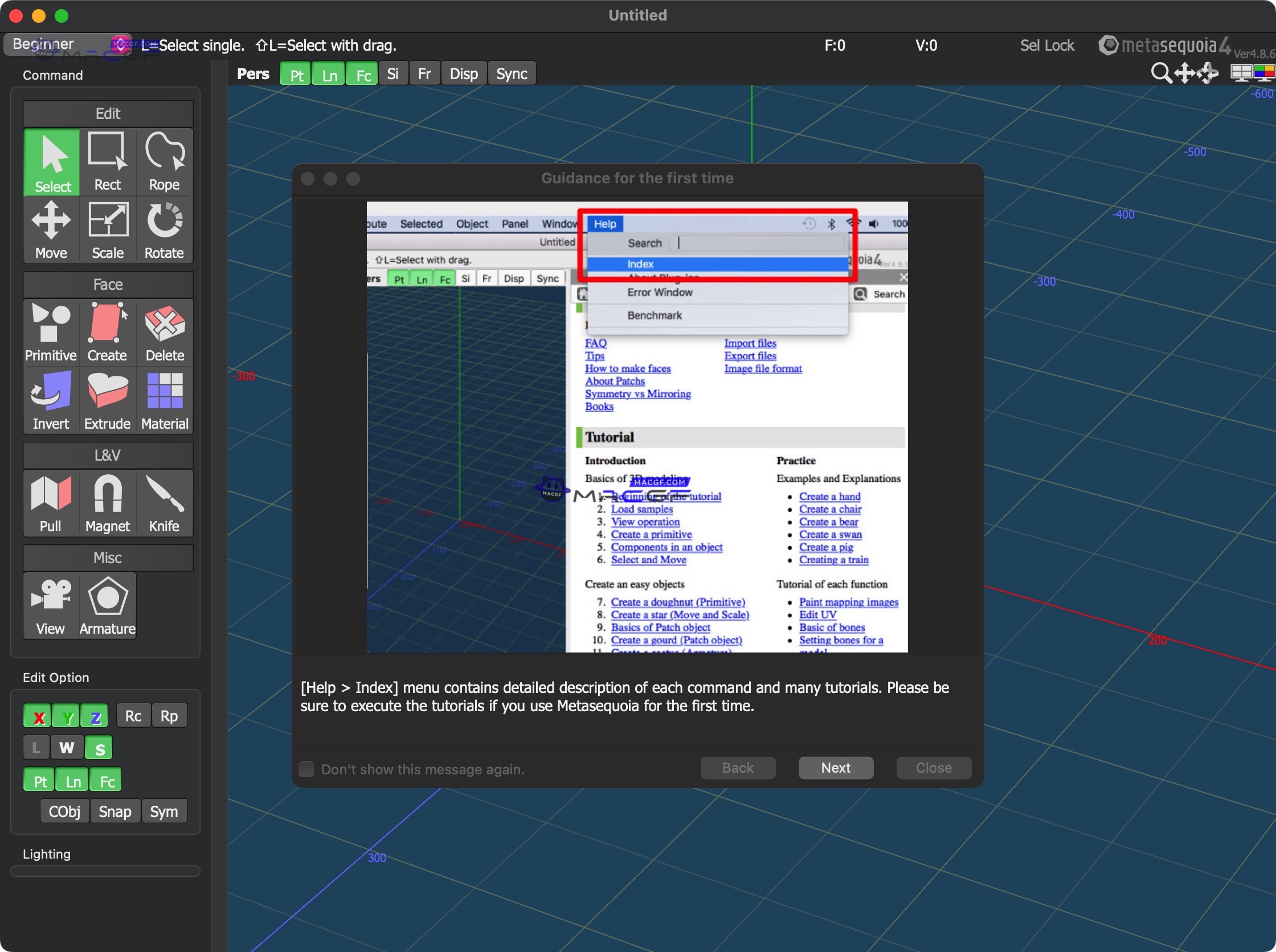Collapse the Edit Option section
The image size is (1276, 952).
pyautogui.click(x=56, y=677)
